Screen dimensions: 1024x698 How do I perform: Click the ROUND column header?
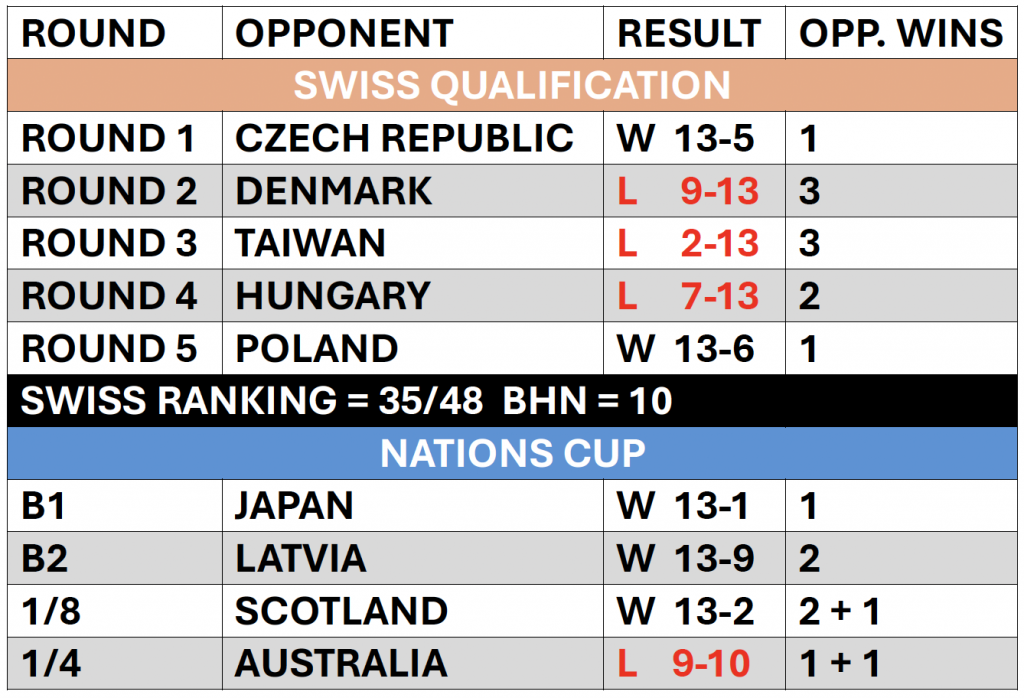94,34
